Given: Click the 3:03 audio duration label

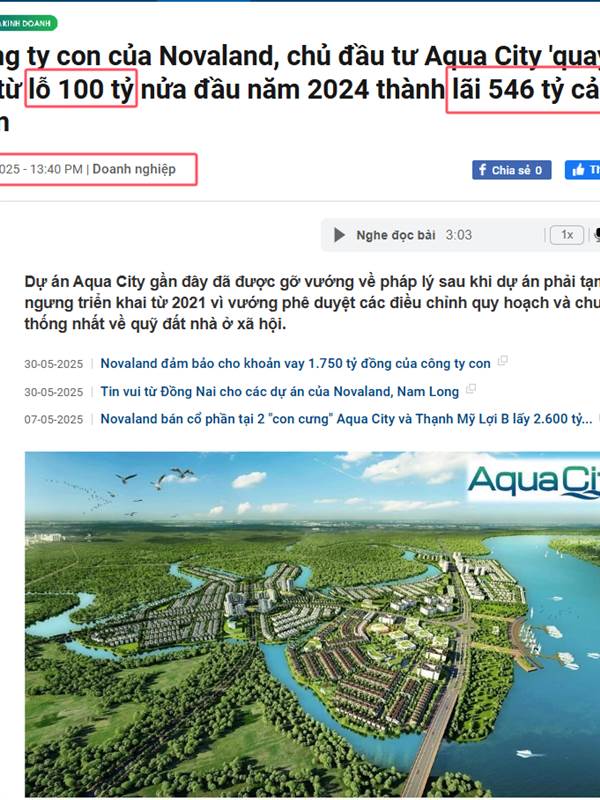Looking at the screenshot, I should coord(459,235).
